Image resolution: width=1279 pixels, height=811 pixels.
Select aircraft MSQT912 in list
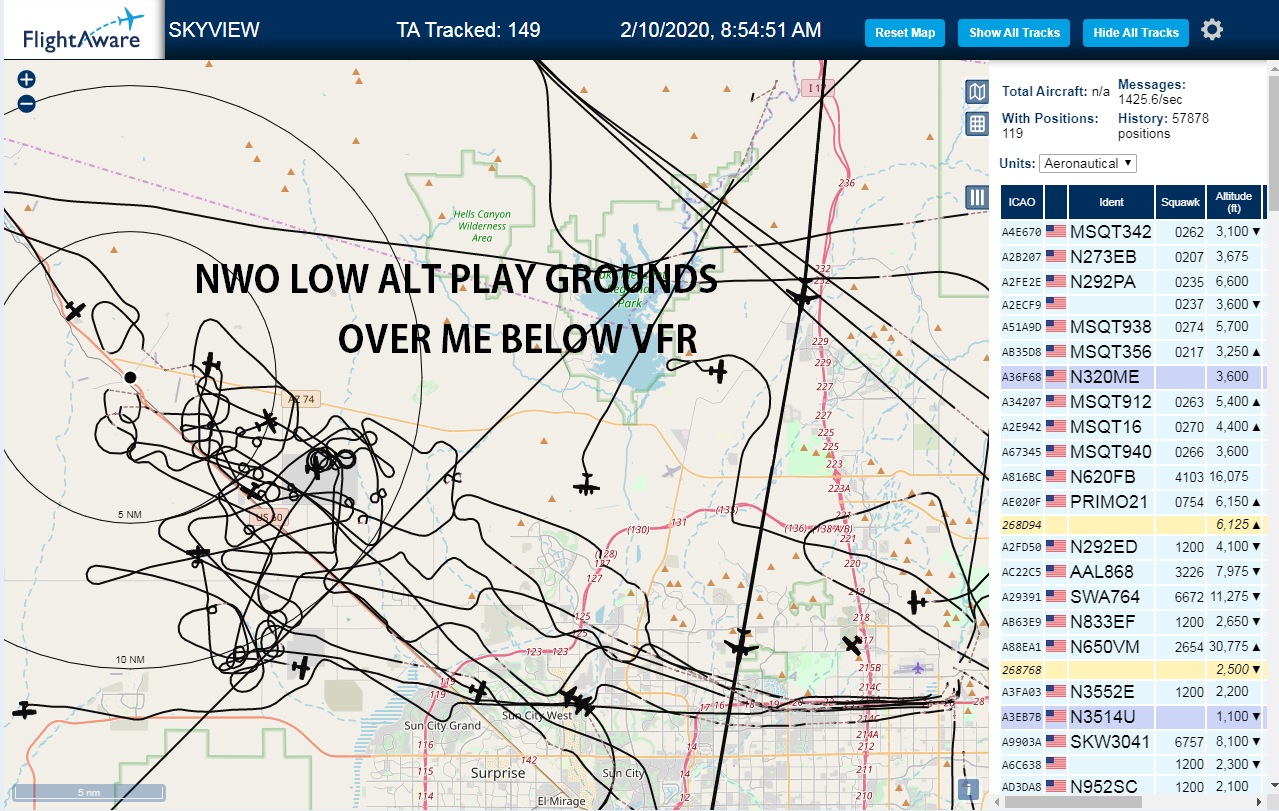1132,402
